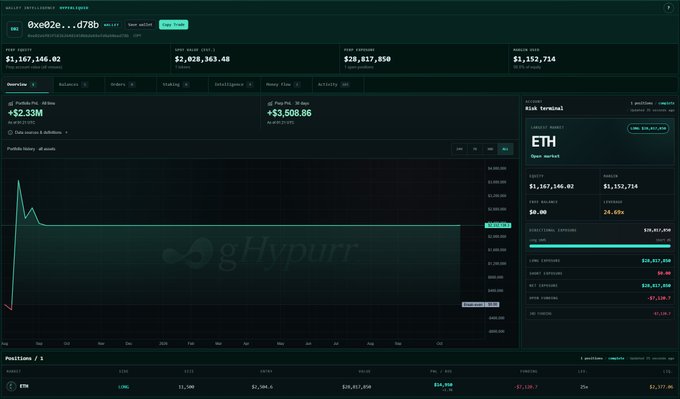Select the 7D chart range

[475, 149]
